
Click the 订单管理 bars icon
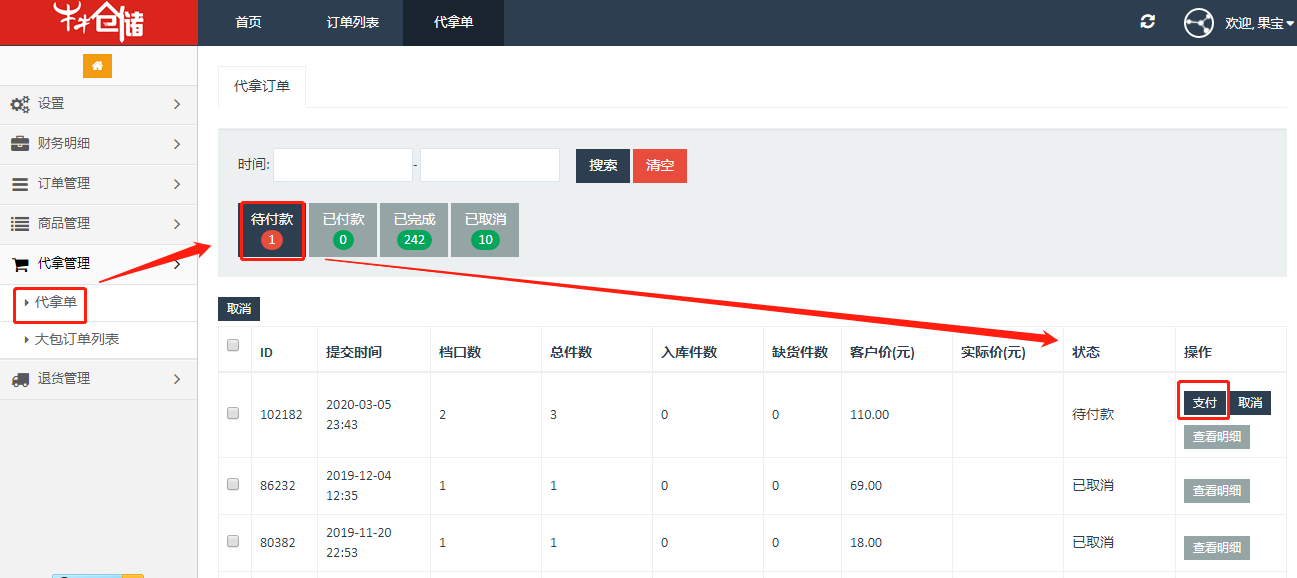click(20, 184)
